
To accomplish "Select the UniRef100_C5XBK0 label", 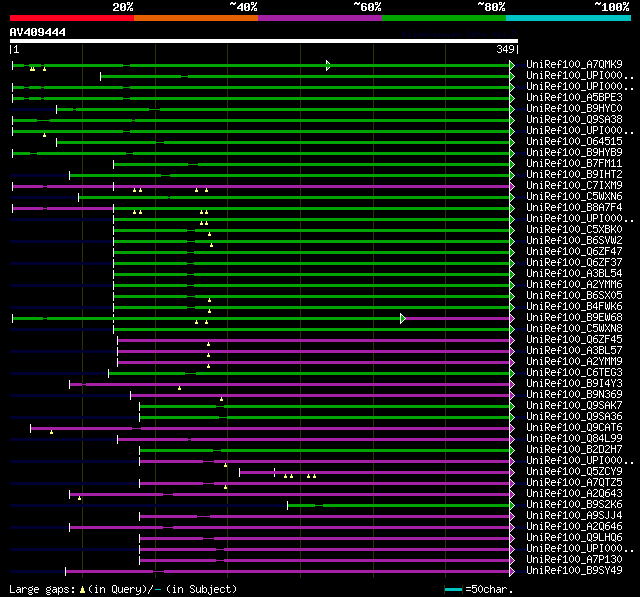I will coord(574,230).
